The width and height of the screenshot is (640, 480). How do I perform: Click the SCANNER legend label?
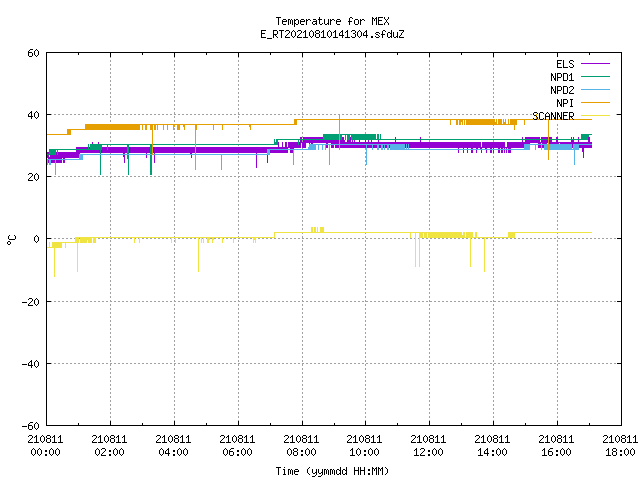[x=553, y=116]
